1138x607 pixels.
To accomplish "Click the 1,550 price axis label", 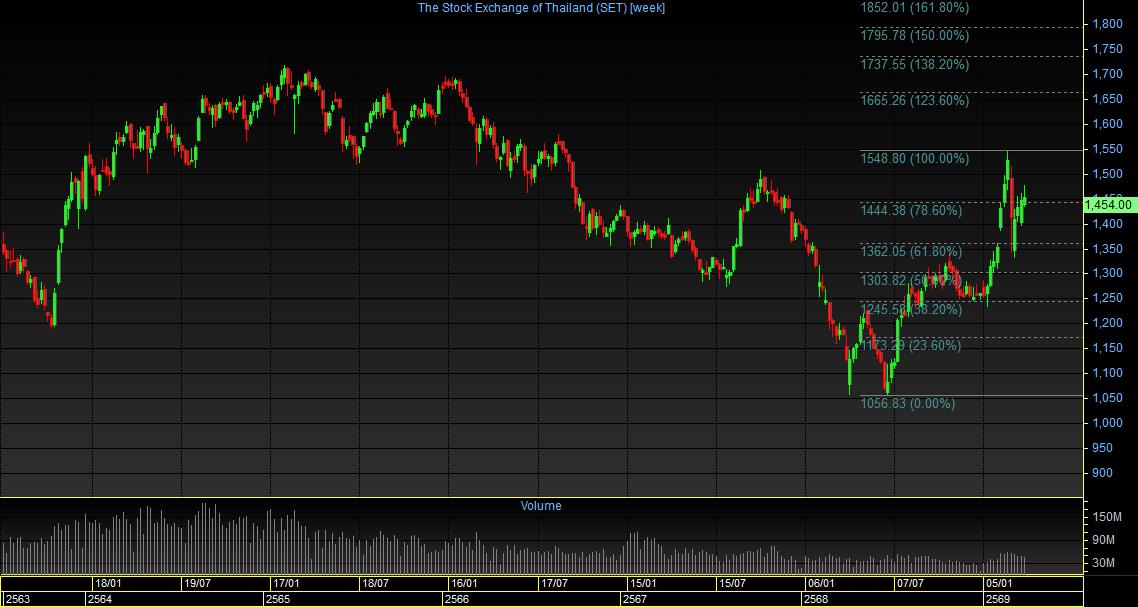I will click(x=1108, y=149).
